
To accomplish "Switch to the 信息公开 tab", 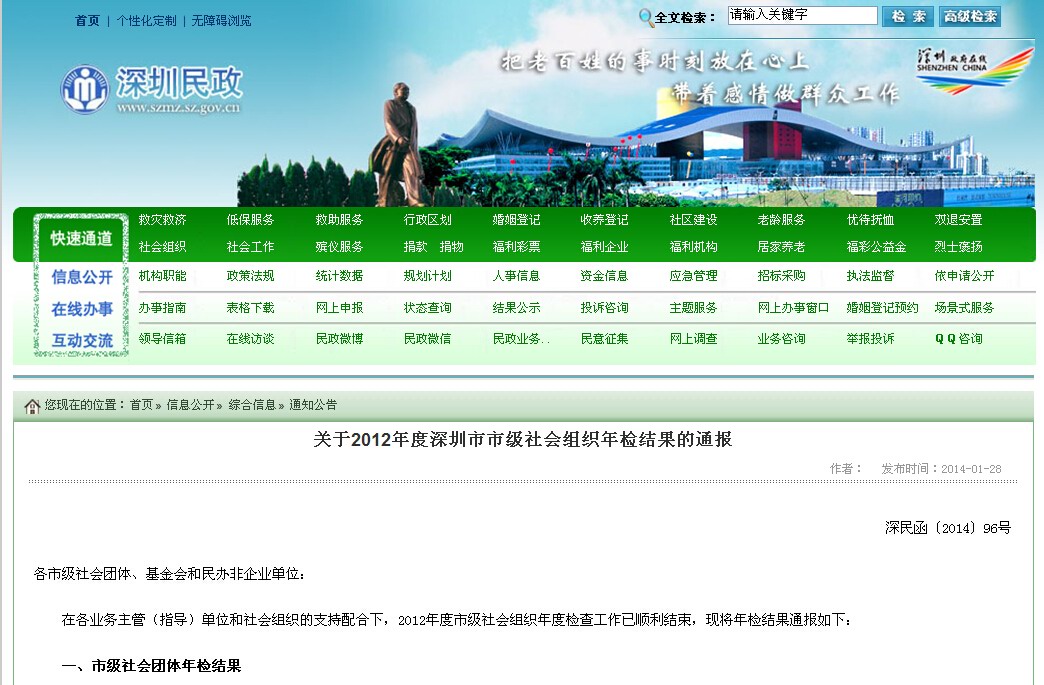I will click(82, 277).
